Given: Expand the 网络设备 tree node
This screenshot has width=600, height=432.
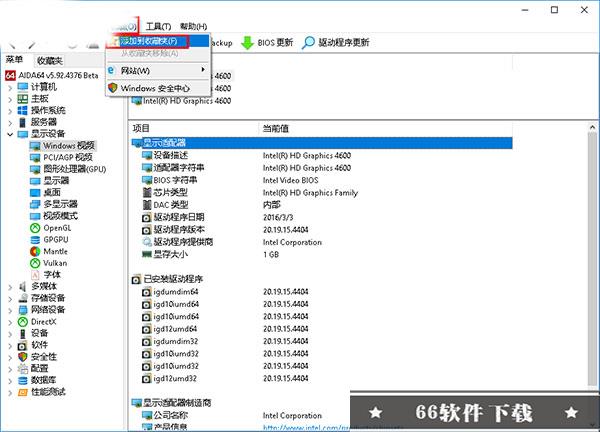Looking at the screenshot, I should pos(10,310).
